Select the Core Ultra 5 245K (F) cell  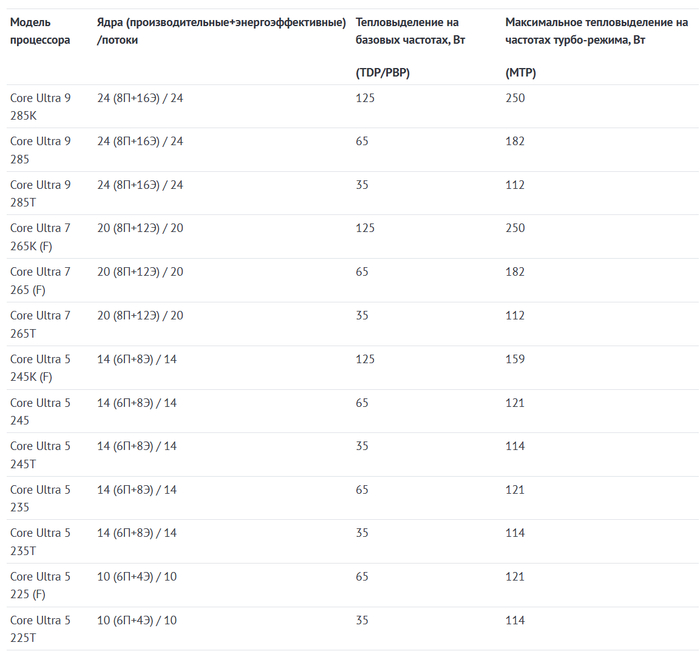coord(40,367)
